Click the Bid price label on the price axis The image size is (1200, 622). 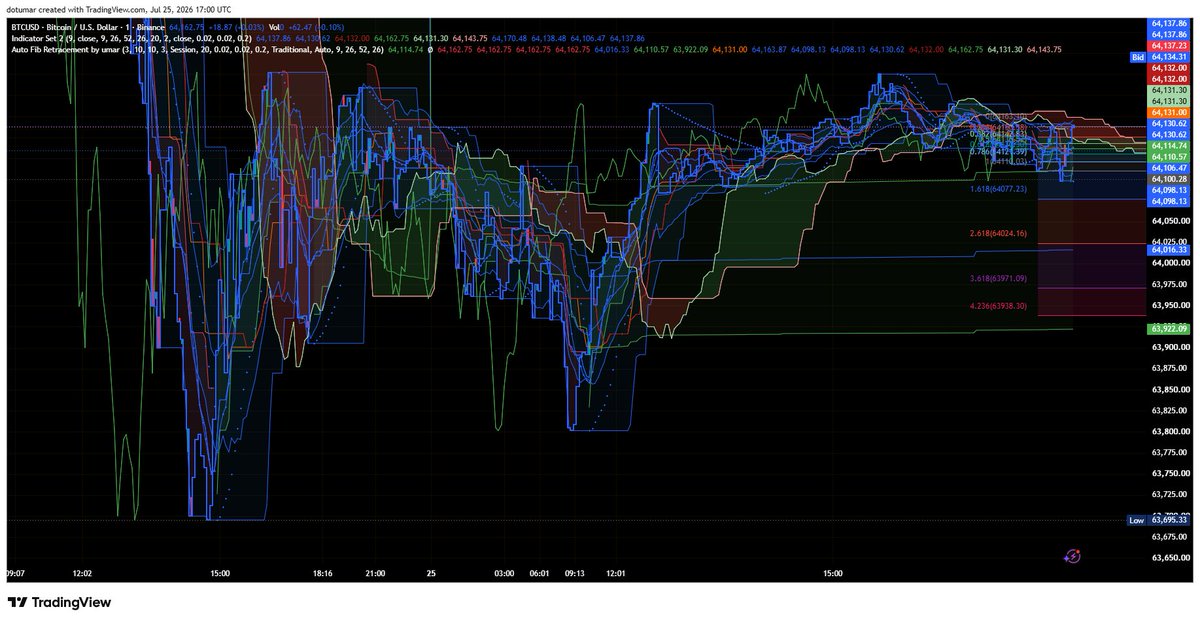[1137, 57]
